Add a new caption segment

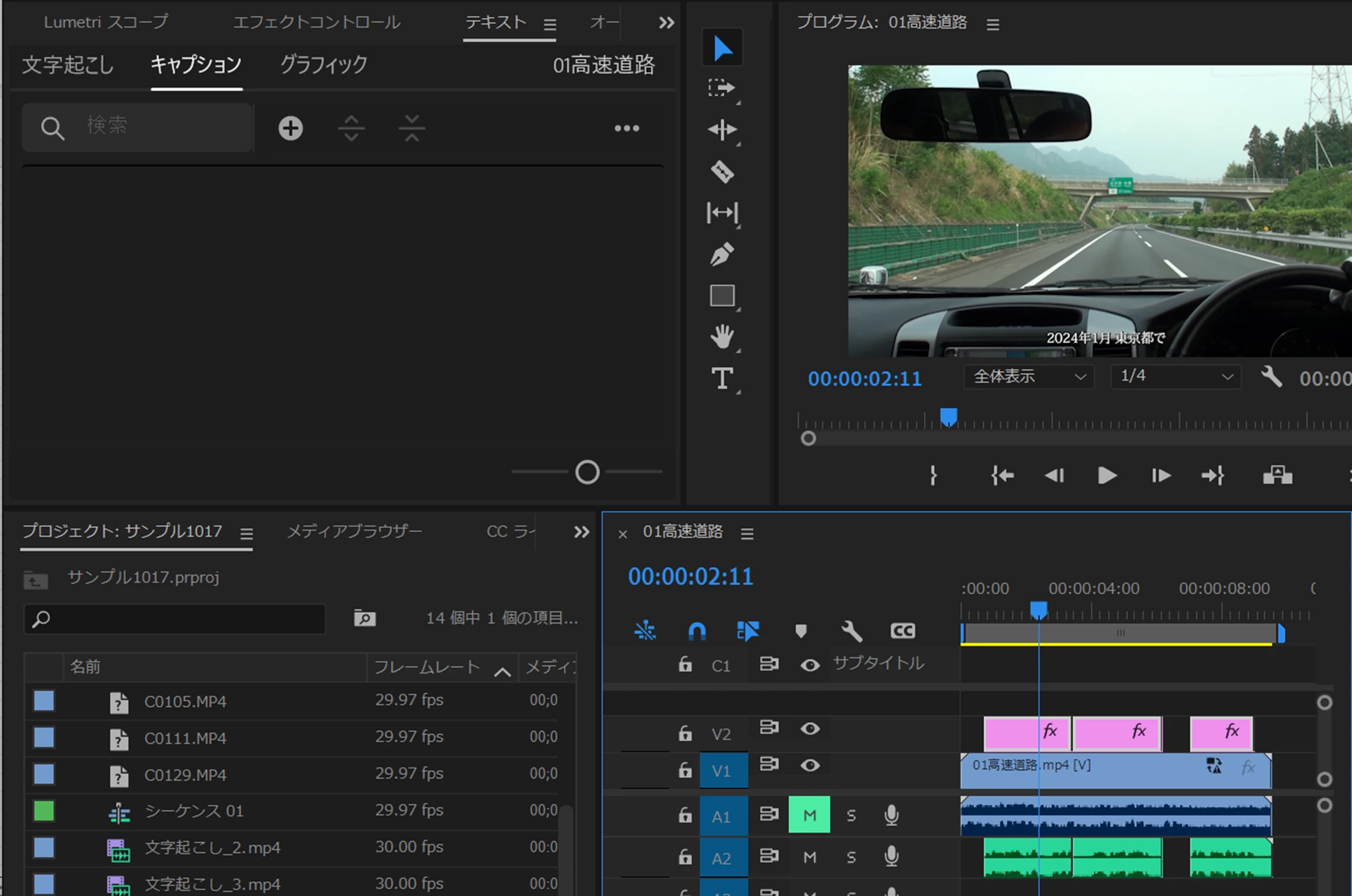(290, 128)
